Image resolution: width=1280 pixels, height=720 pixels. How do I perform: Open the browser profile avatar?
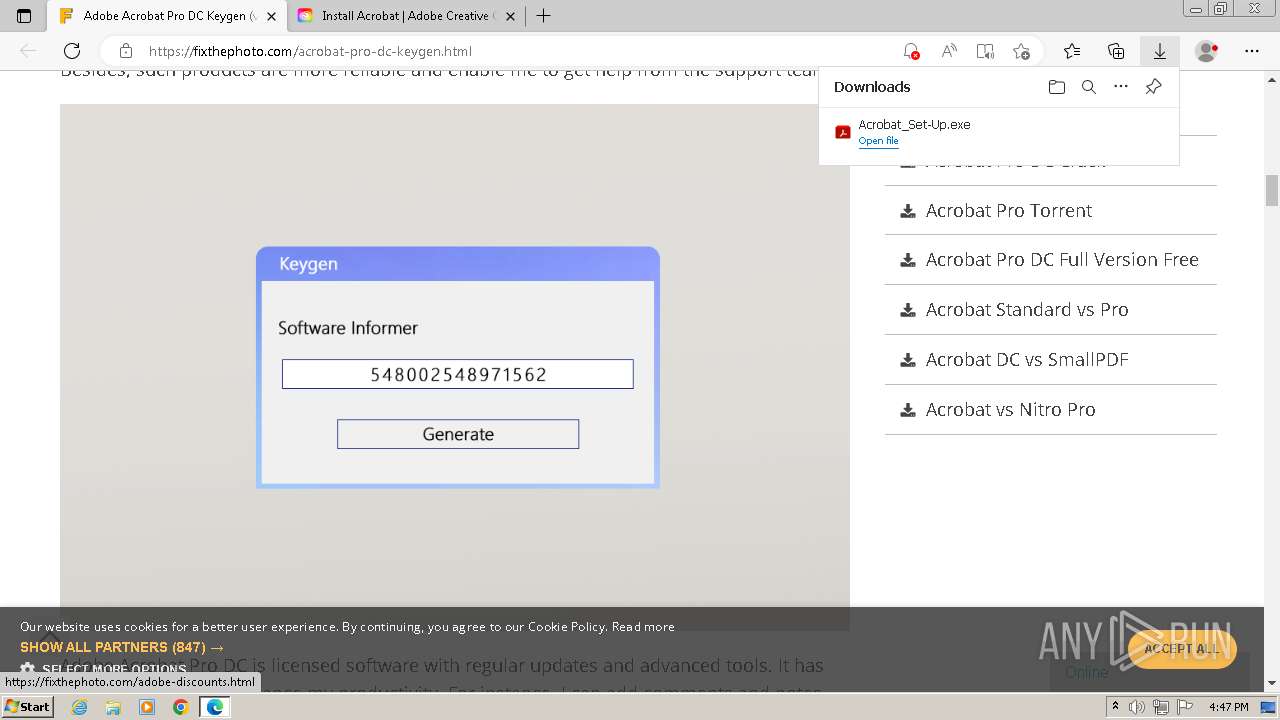1207,51
